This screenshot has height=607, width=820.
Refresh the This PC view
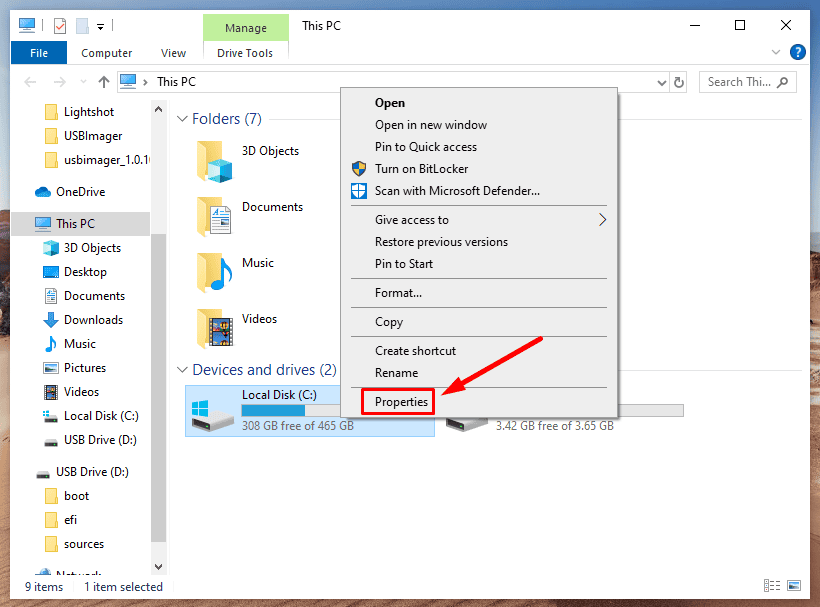click(x=679, y=83)
